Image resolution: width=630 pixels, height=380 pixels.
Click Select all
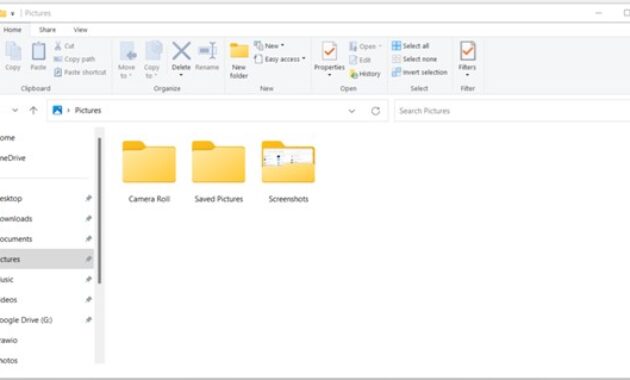point(411,46)
